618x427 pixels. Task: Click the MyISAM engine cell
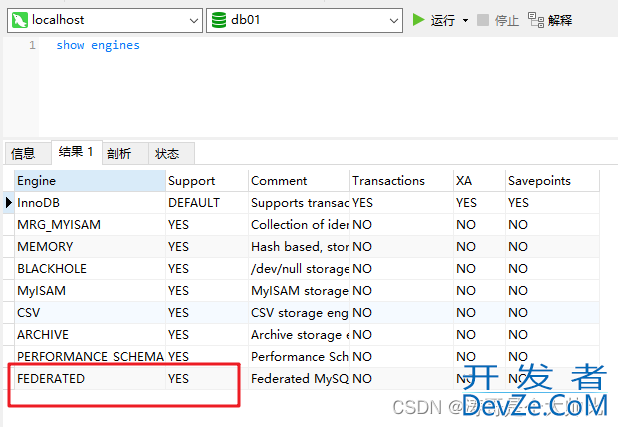point(90,291)
